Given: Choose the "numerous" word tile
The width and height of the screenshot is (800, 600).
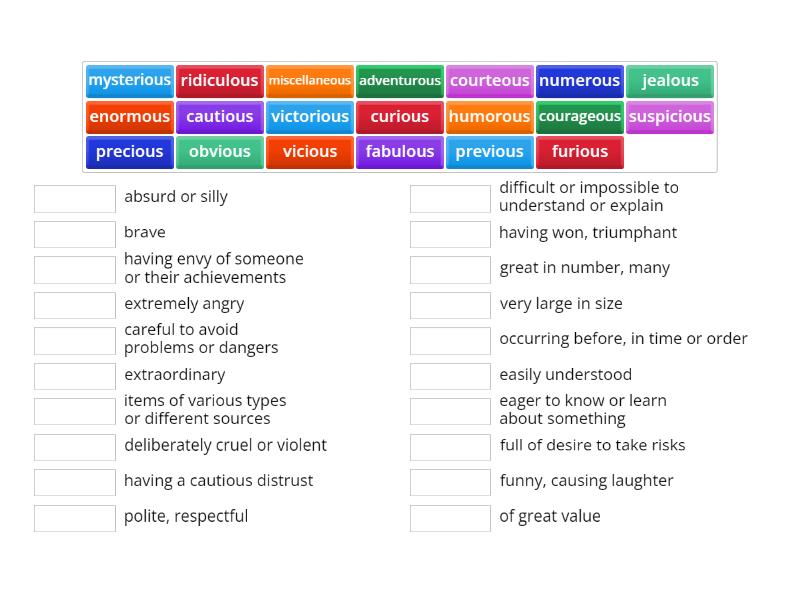Looking at the screenshot, I should pyautogui.click(x=579, y=81).
